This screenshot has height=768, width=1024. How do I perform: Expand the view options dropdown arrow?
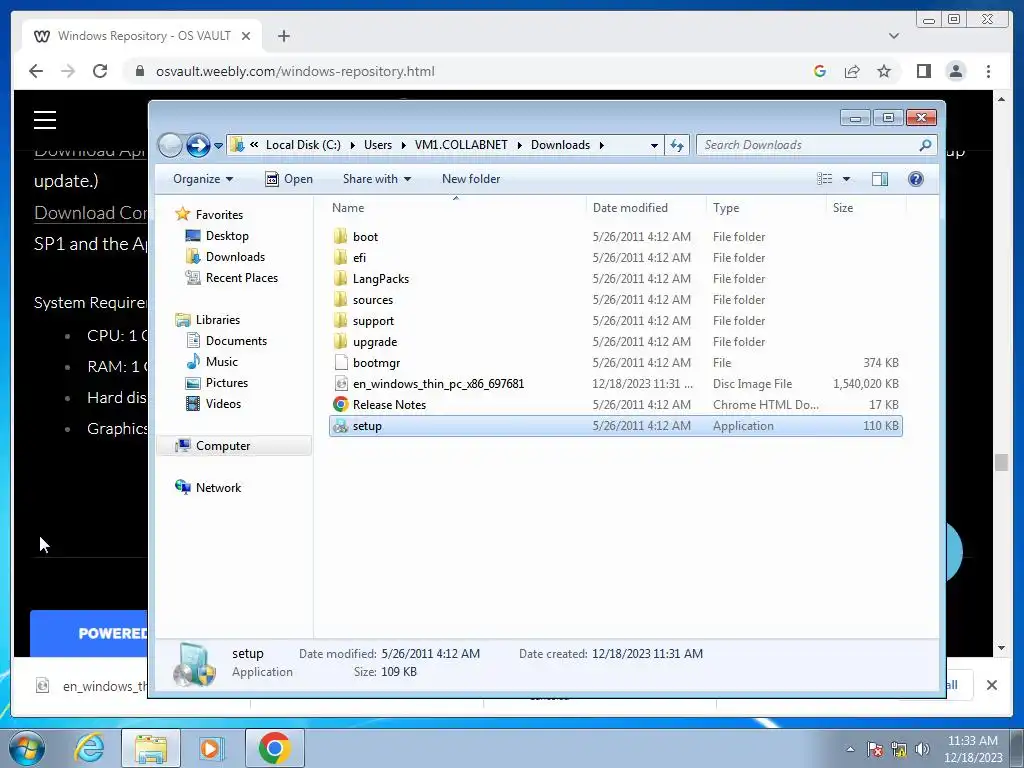click(x=846, y=179)
